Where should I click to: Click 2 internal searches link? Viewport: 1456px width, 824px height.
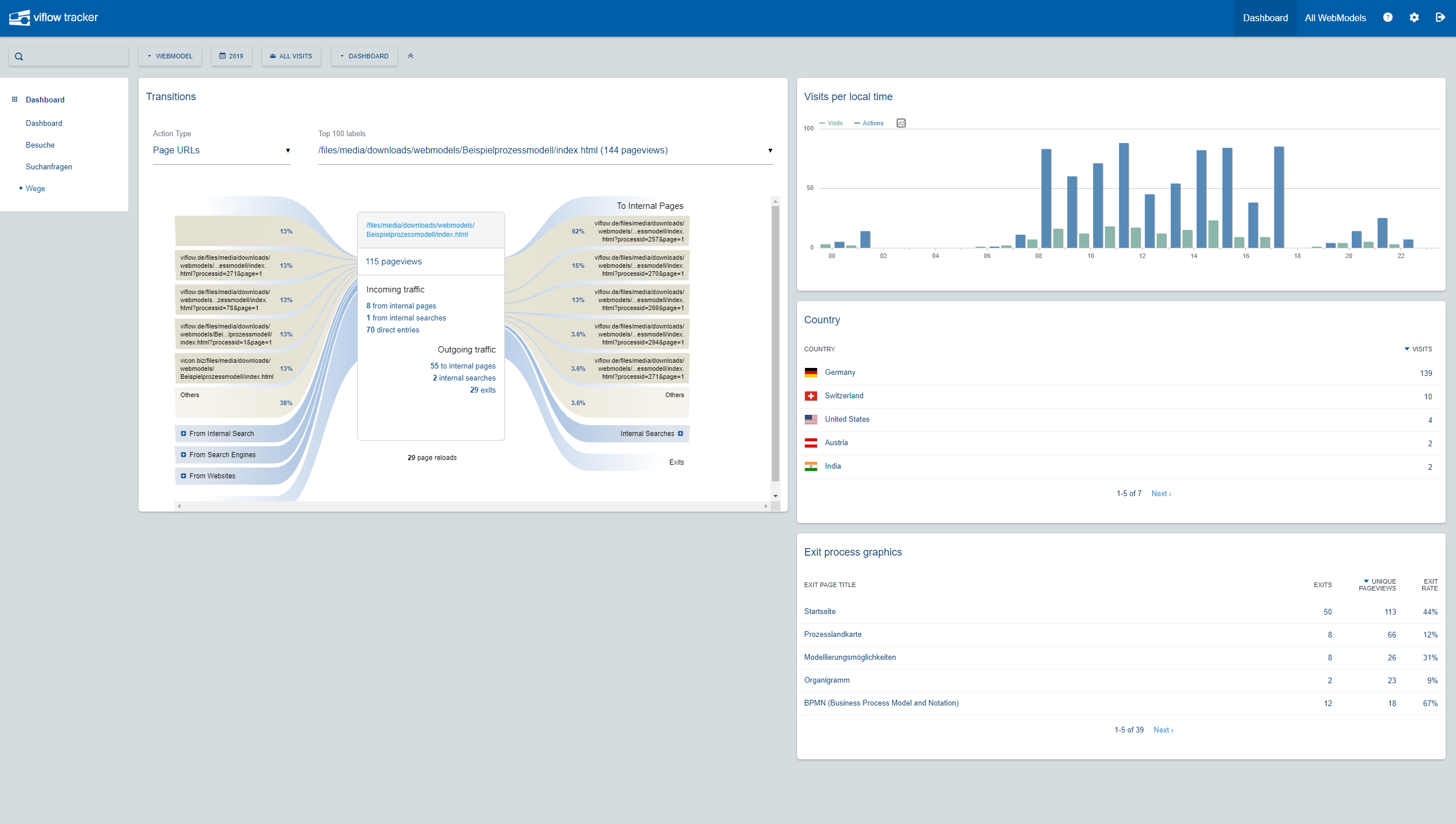464,378
